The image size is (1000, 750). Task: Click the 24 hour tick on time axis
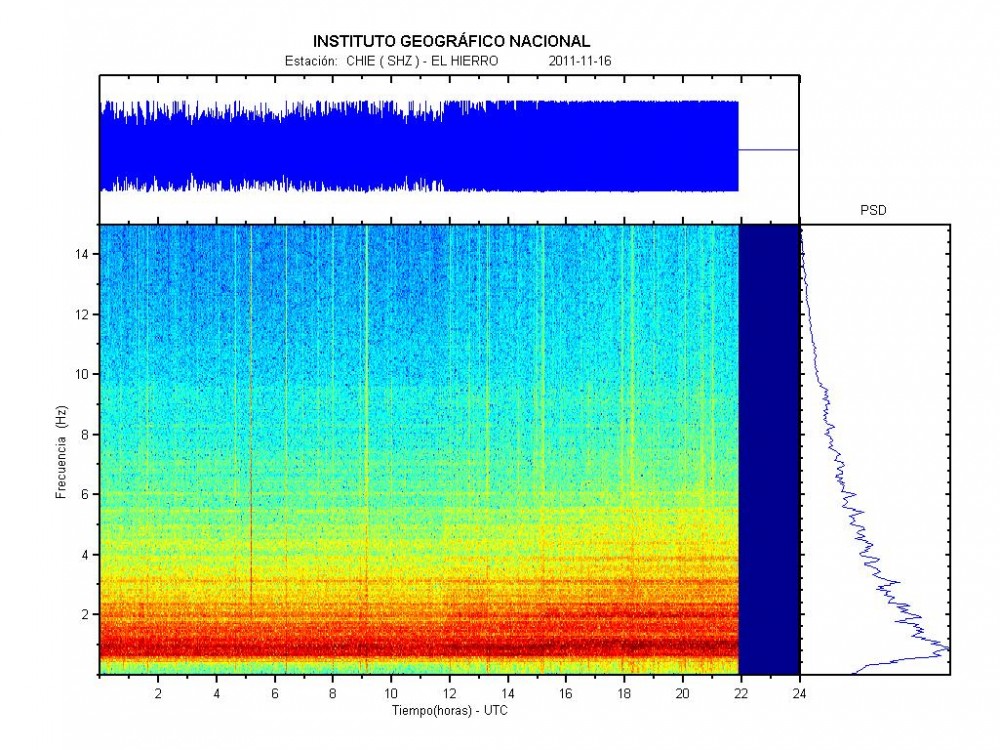point(799,692)
